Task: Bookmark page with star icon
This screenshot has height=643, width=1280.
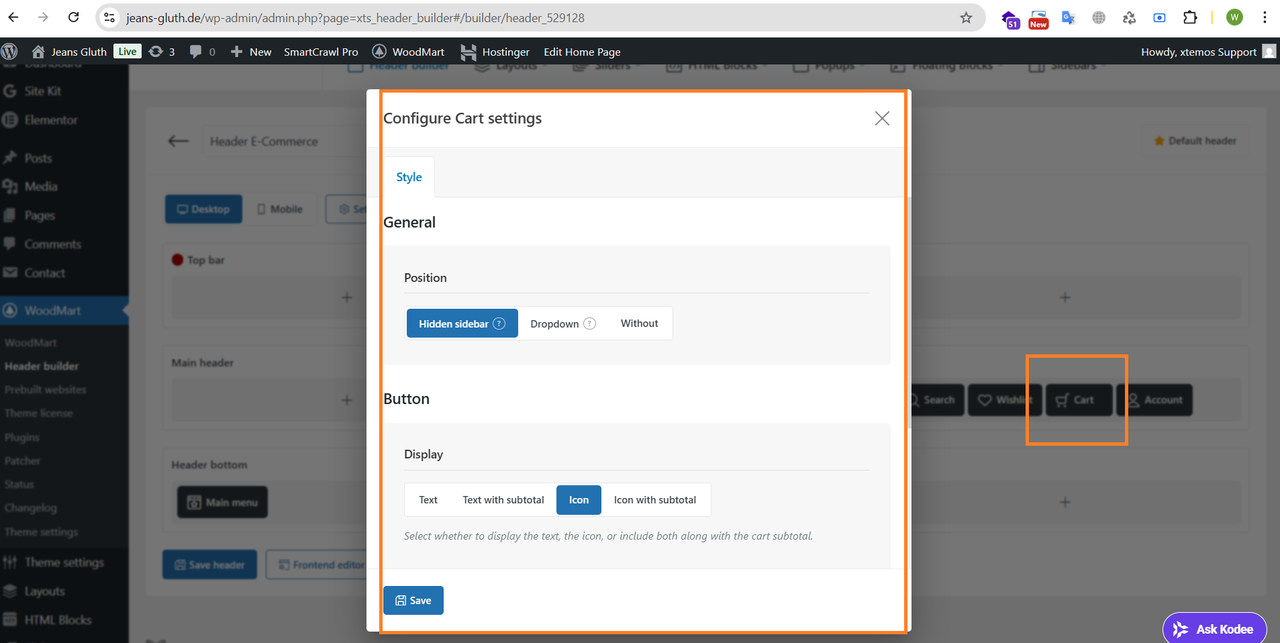Action: pyautogui.click(x=966, y=18)
